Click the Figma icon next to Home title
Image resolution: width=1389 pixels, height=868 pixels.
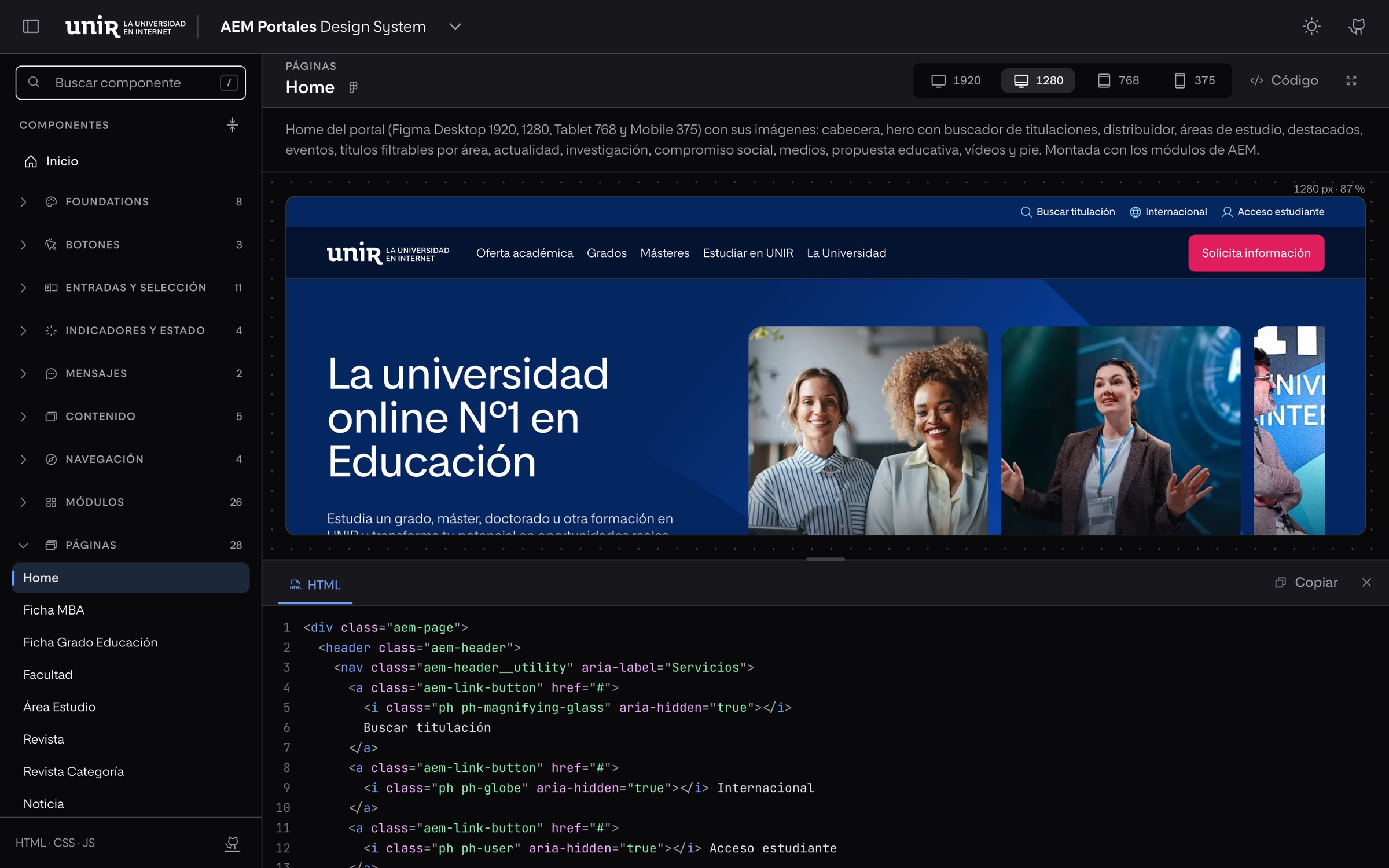click(x=353, y=87)
